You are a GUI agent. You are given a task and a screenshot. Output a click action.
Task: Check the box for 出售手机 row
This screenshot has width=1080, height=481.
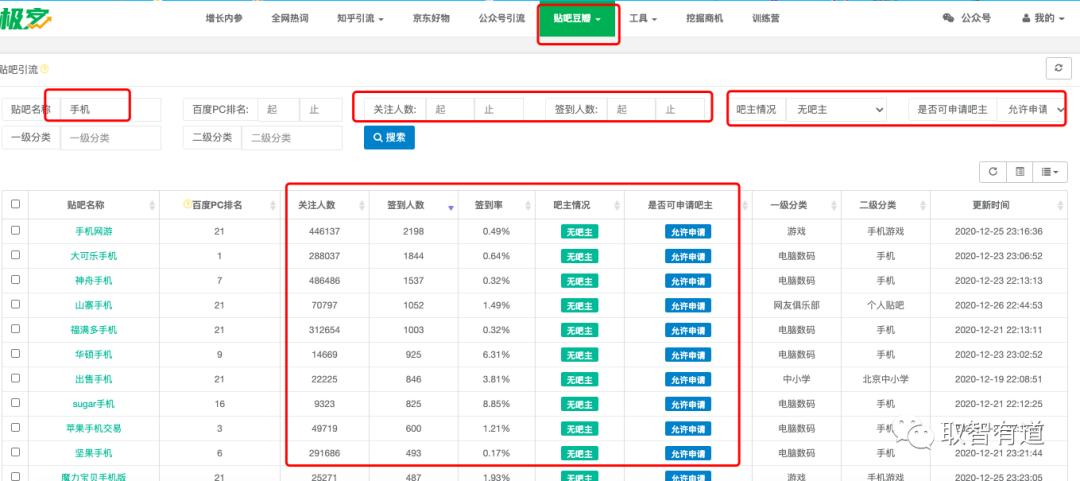pyautogui.click(x=15, y=378)
